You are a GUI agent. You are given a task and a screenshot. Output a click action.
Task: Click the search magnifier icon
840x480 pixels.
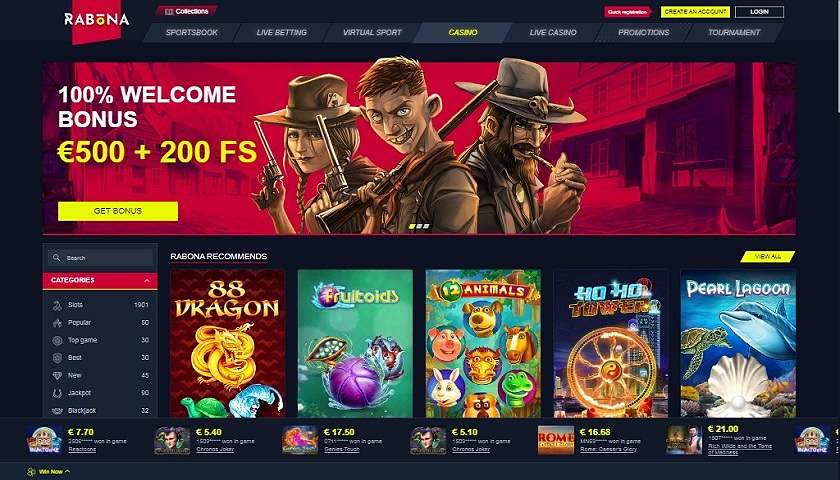pos(56,258)
